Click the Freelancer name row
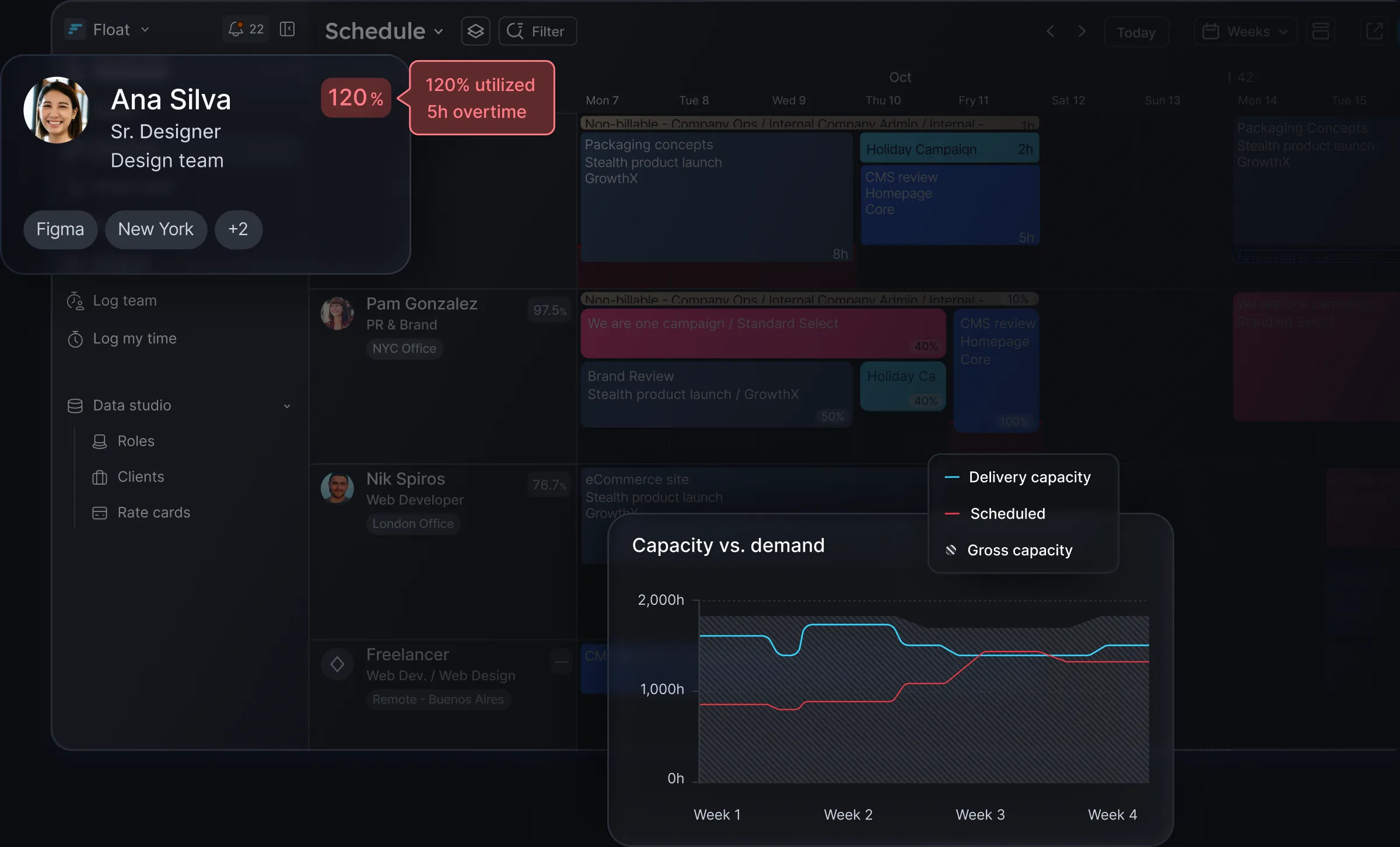1400x847 pixels. point(408,654)
